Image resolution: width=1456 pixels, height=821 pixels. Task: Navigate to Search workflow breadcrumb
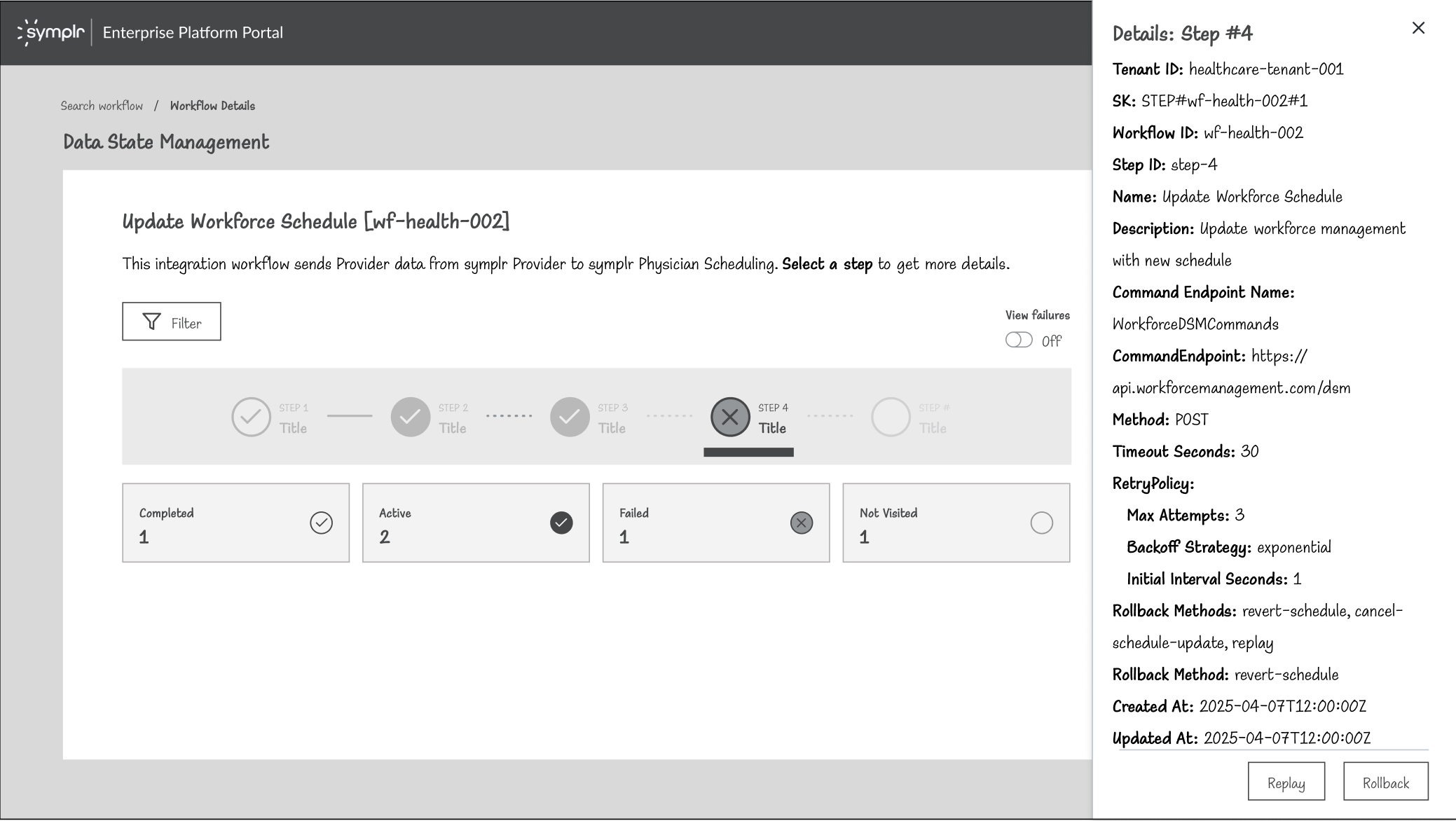coord(102,105)
